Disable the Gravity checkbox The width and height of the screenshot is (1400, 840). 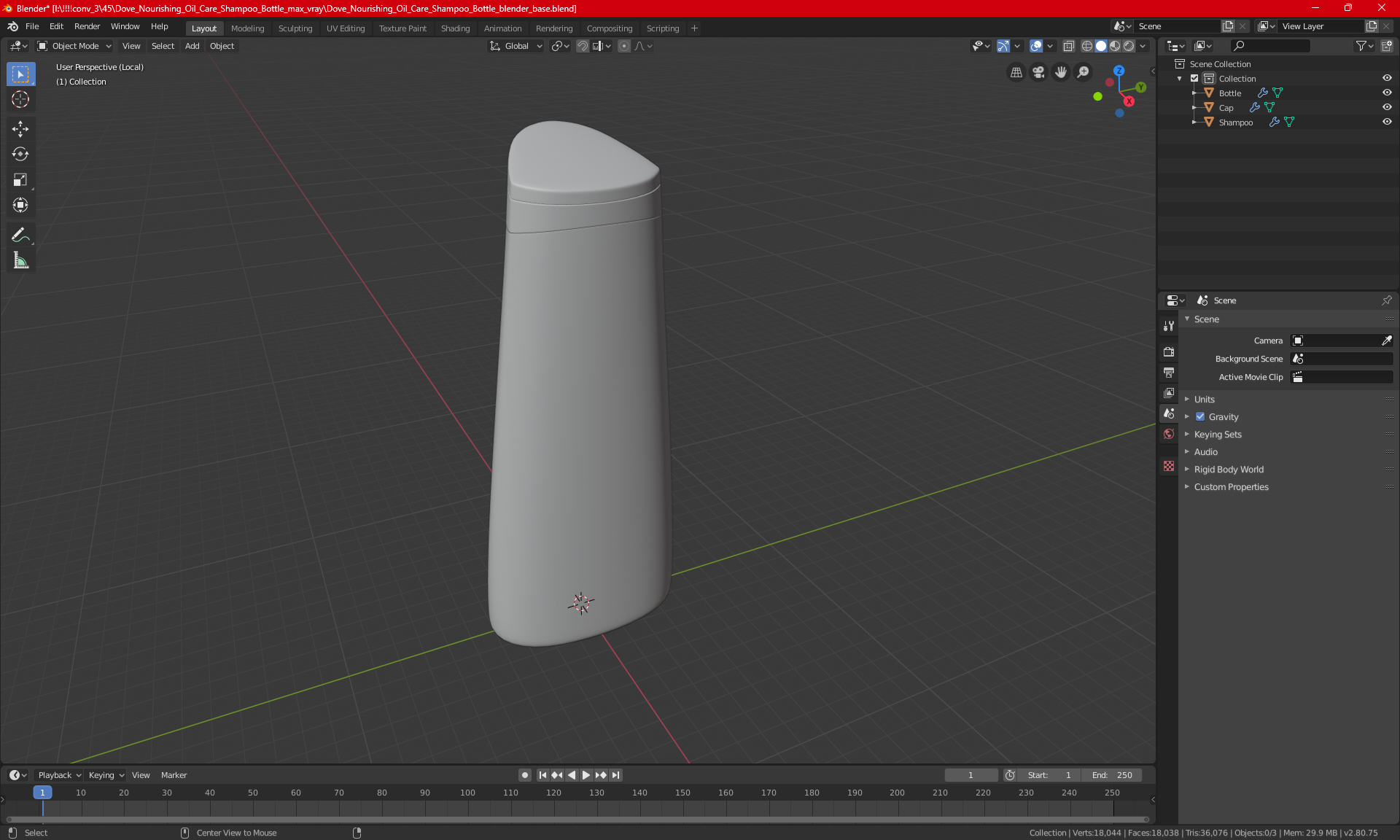(x=1200, y=417)
